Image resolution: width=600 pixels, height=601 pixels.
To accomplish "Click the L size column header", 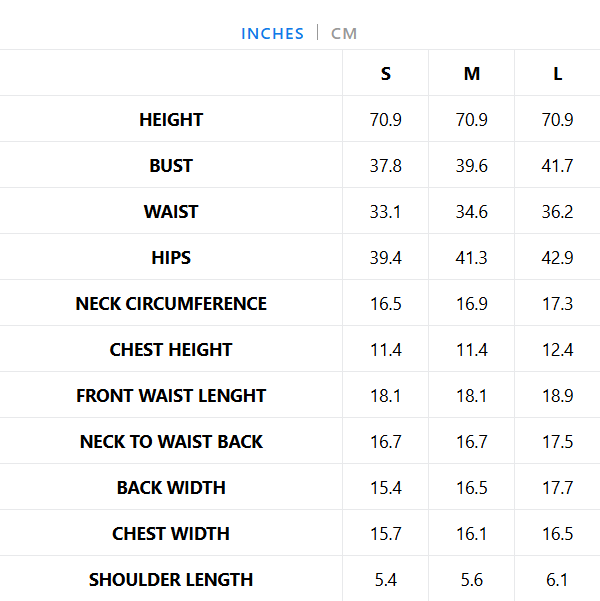I will click(x=558, y=74).
